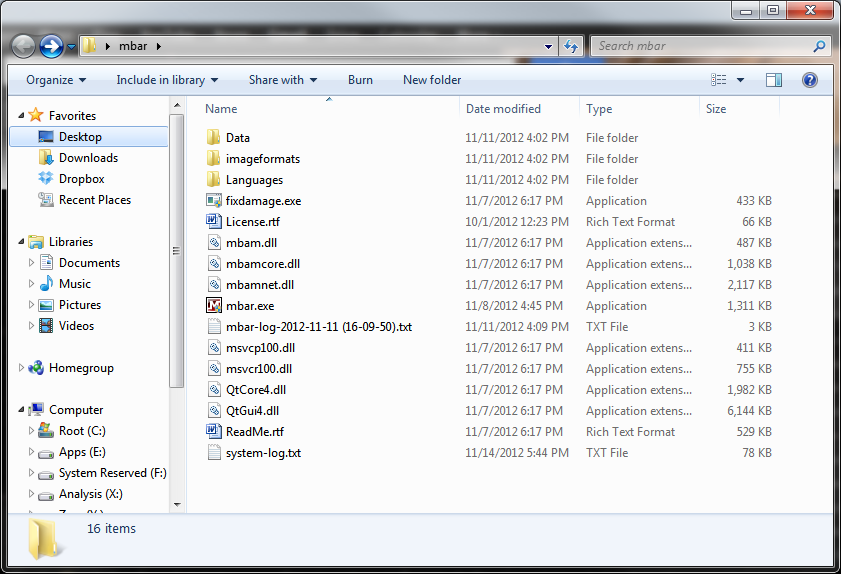Select the fixdamage.exe file icon

[x=213, y=201]
